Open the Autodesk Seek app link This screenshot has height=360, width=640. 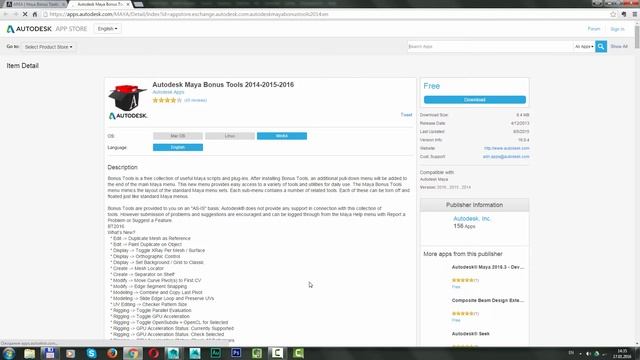click(x=471, y=334)
